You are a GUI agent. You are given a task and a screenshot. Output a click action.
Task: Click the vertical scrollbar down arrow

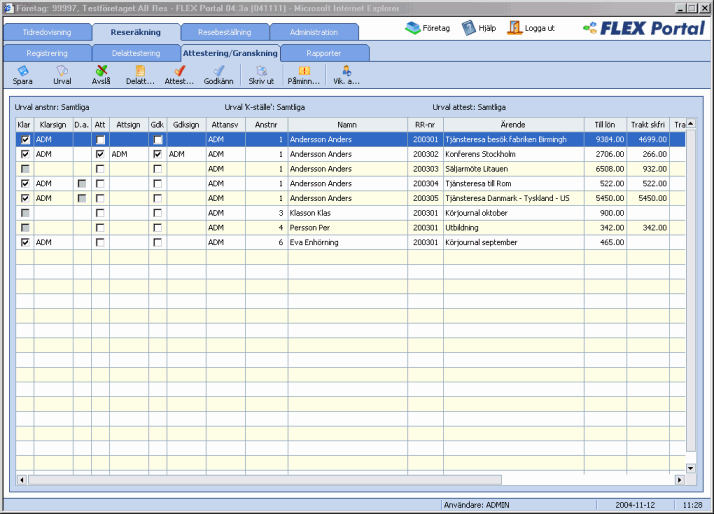(x=689, y=468)
